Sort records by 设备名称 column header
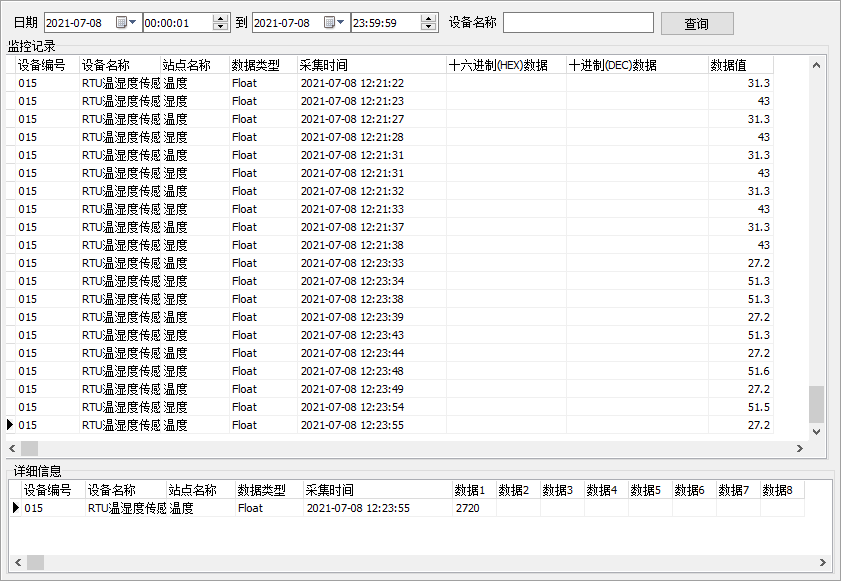 [x=120, y=65]
